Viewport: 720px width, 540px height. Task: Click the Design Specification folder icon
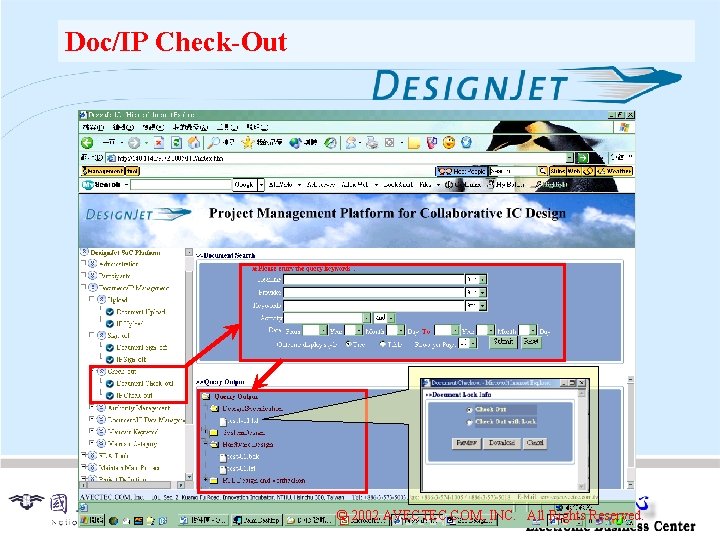(x=214, y=408)
